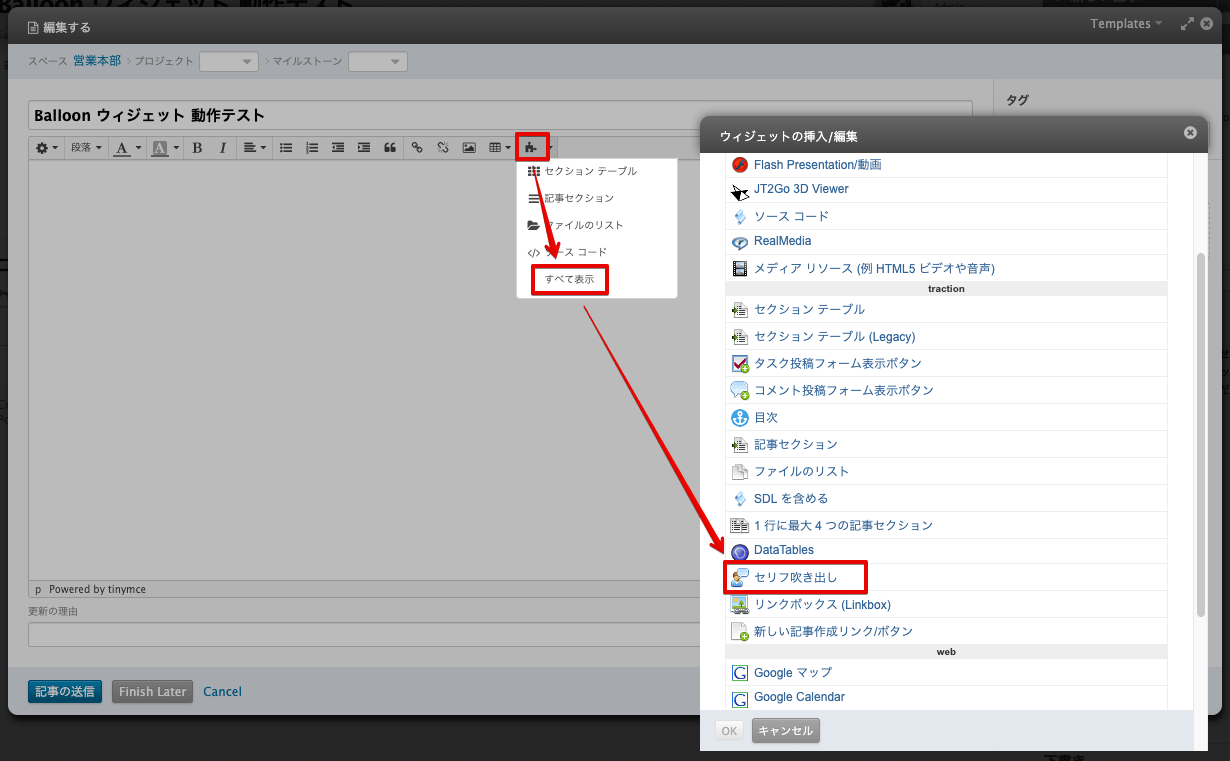Insert a numbered list
The width and height of the screenshot is (1230, 761).
click(312, 148)
